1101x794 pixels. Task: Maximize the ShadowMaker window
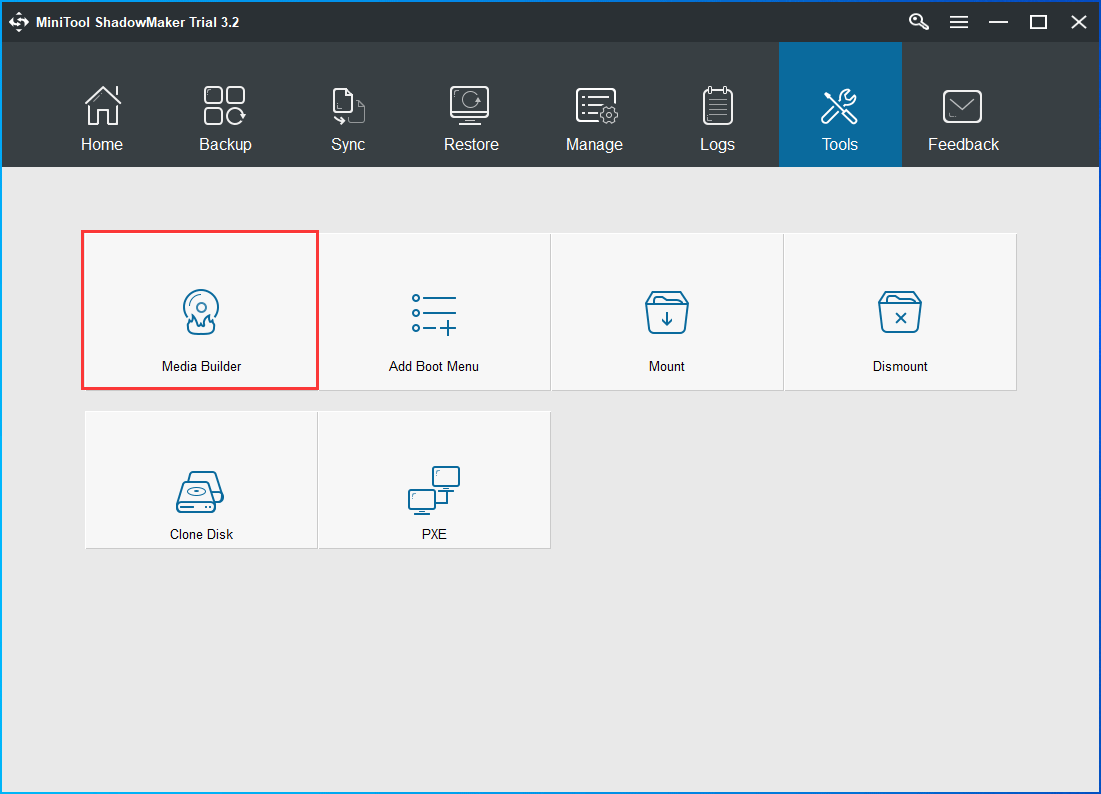click(1038, 22)
